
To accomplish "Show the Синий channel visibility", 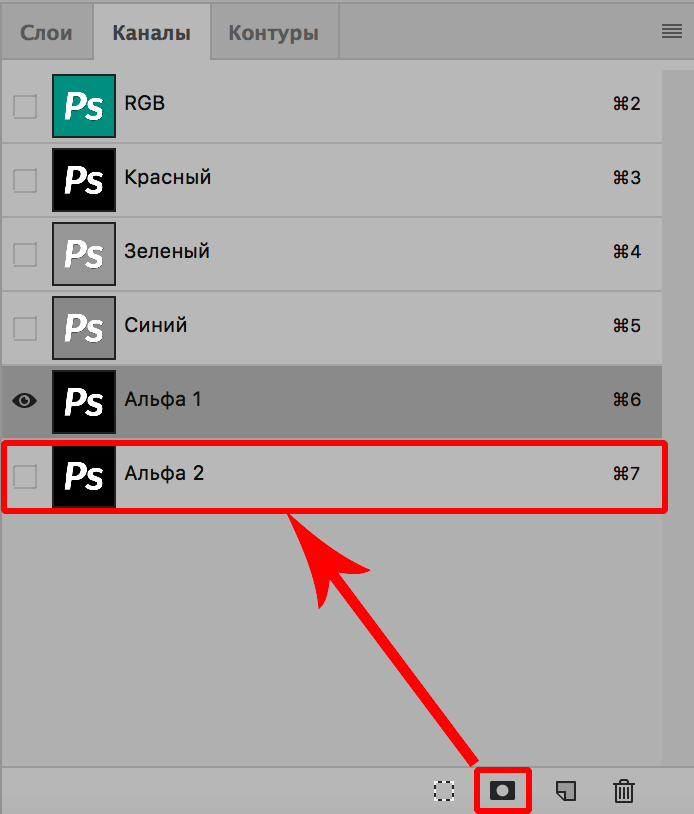I will [24, 327].
